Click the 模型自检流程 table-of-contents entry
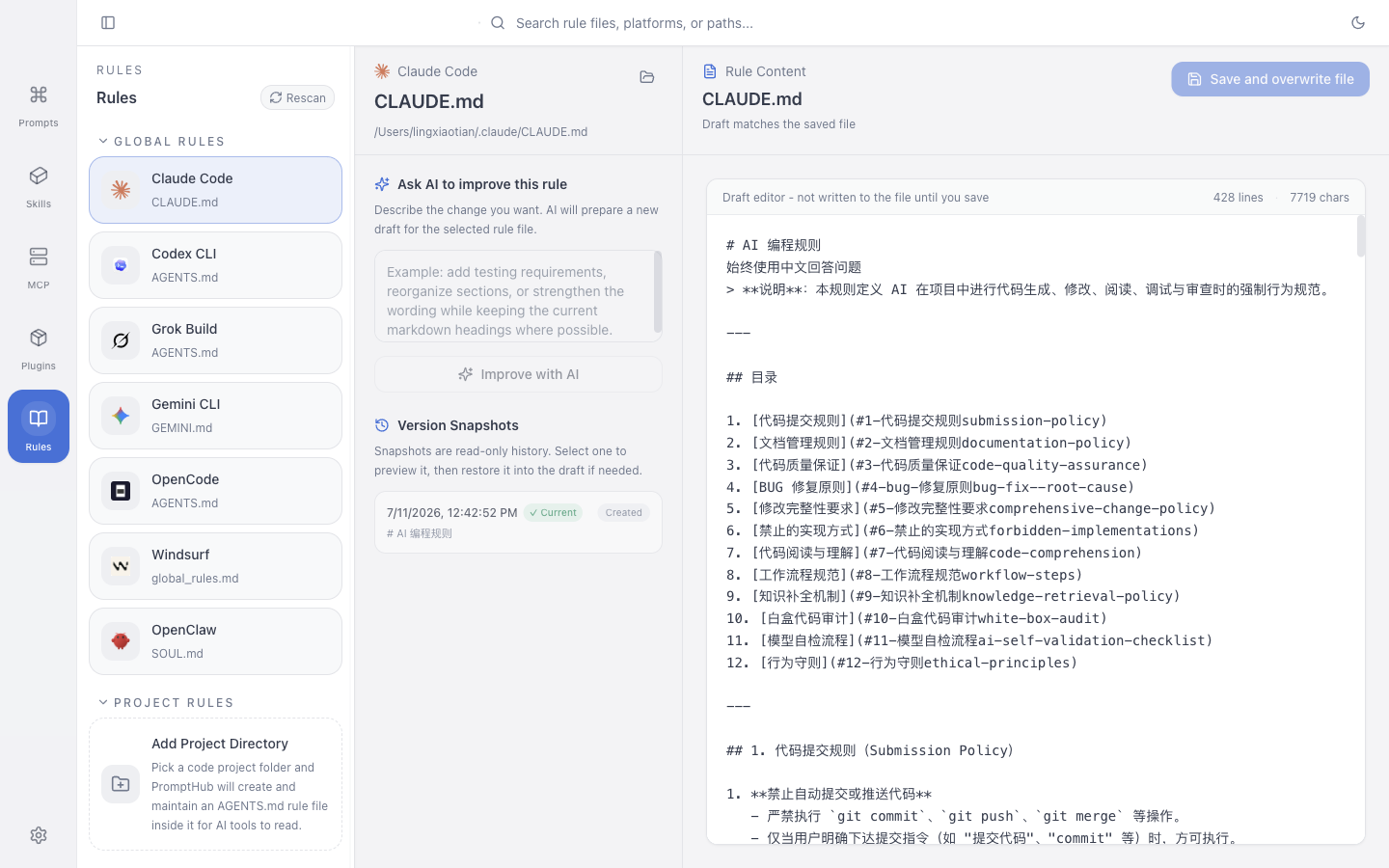Viewport: 1389px width, 868px height. (x=969, y=640)
